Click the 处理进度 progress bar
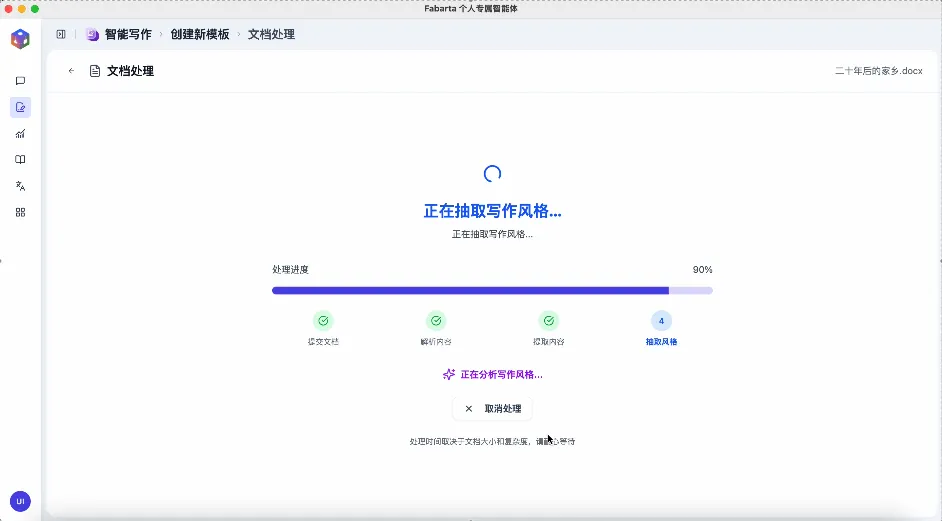The image size is (942, 521). click(492, 290)
